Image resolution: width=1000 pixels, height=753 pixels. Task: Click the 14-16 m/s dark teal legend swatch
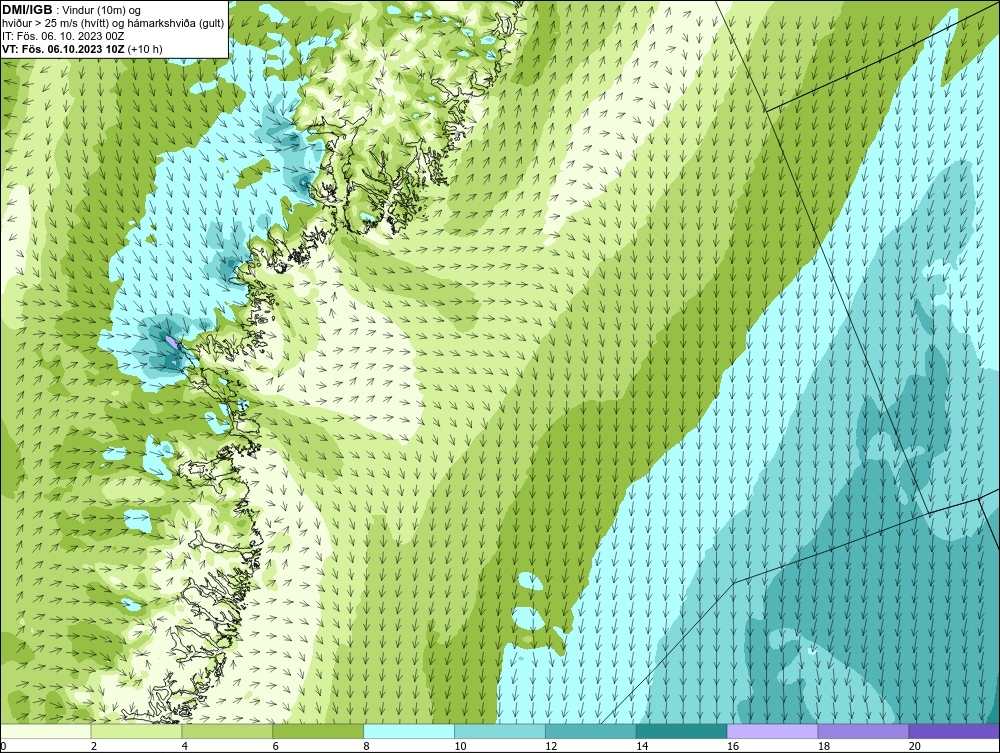click(x=682, y=731)
